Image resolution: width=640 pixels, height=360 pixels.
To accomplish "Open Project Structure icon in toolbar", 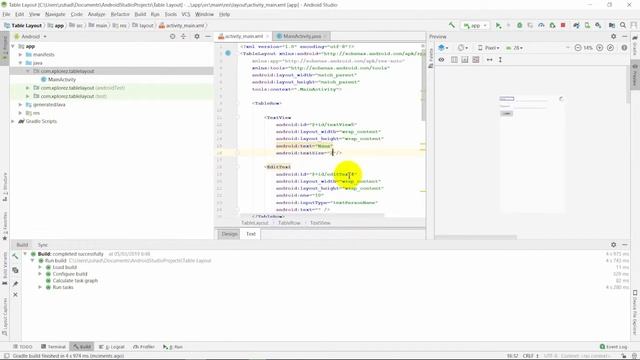I will [x=612, y=25].
